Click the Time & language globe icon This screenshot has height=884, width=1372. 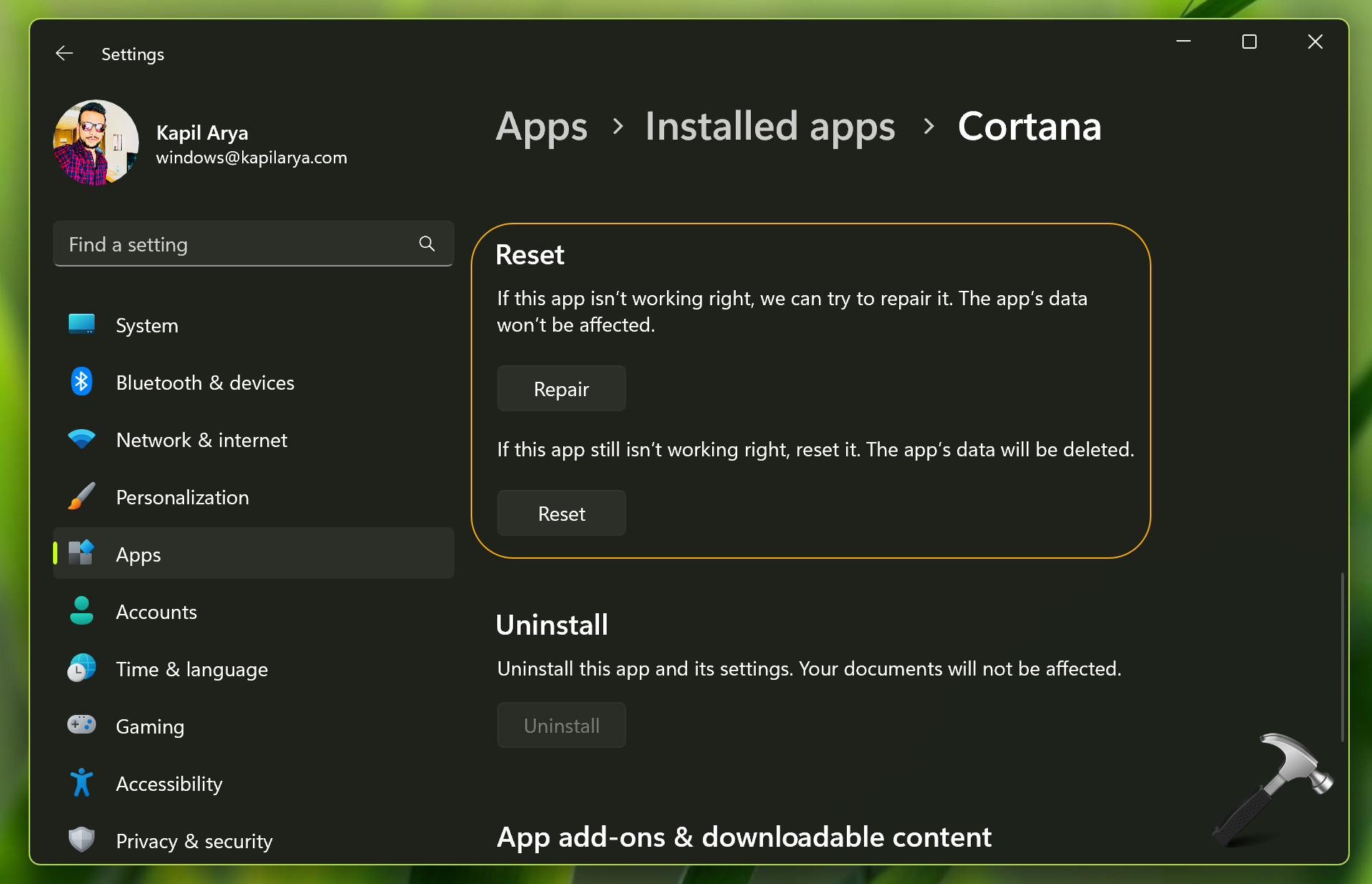(x=81, y=668)
